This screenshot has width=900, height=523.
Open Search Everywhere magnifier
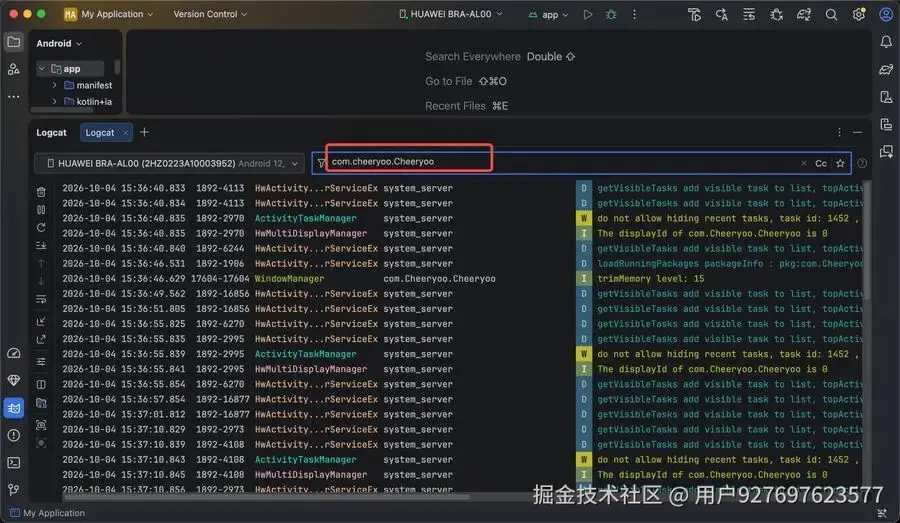coord(831,15)
